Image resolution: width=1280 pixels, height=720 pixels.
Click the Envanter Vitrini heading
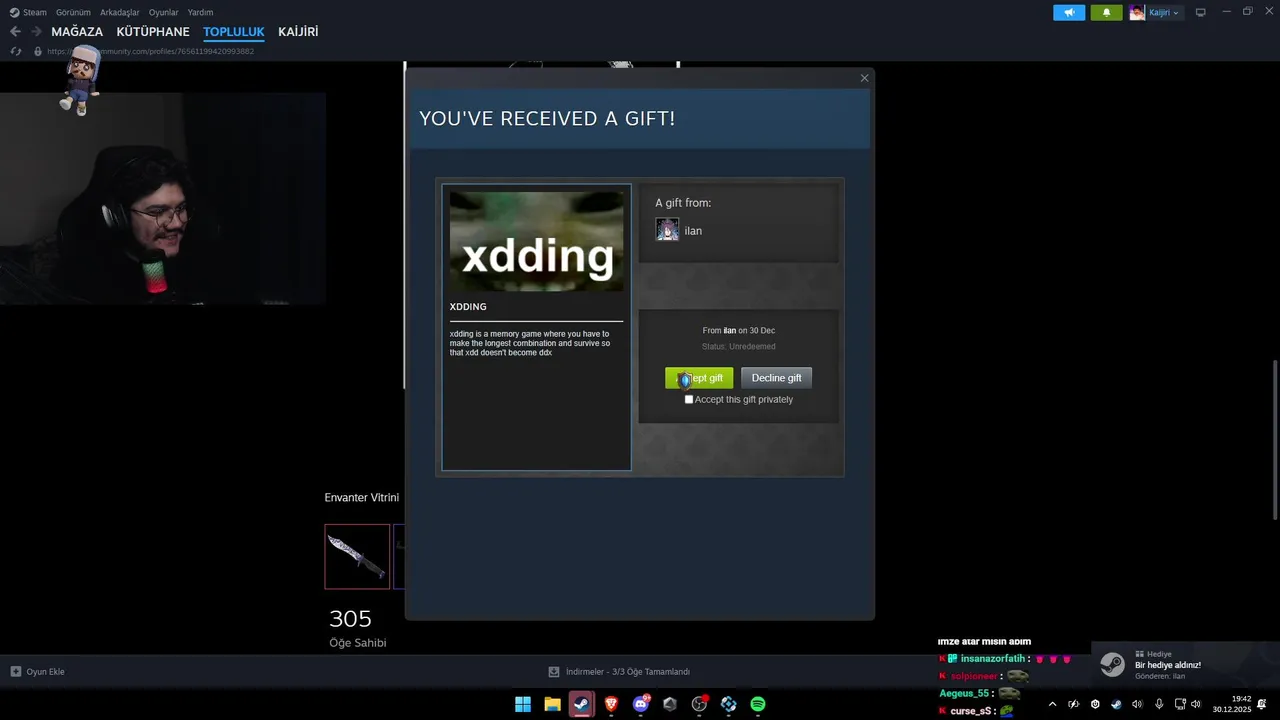[x=361, y=497]
